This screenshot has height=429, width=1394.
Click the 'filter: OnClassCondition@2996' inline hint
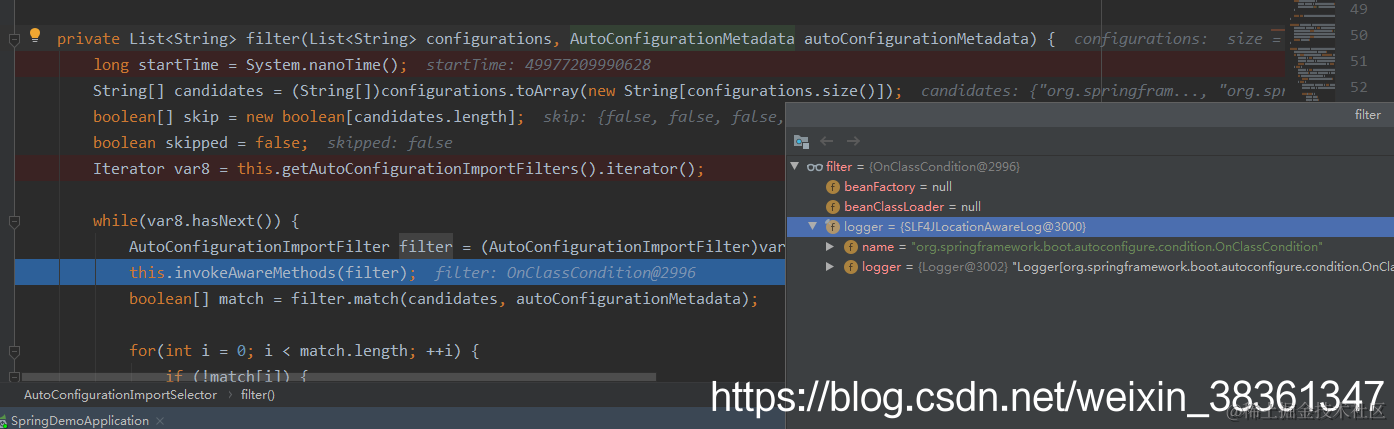click(565, 273)
